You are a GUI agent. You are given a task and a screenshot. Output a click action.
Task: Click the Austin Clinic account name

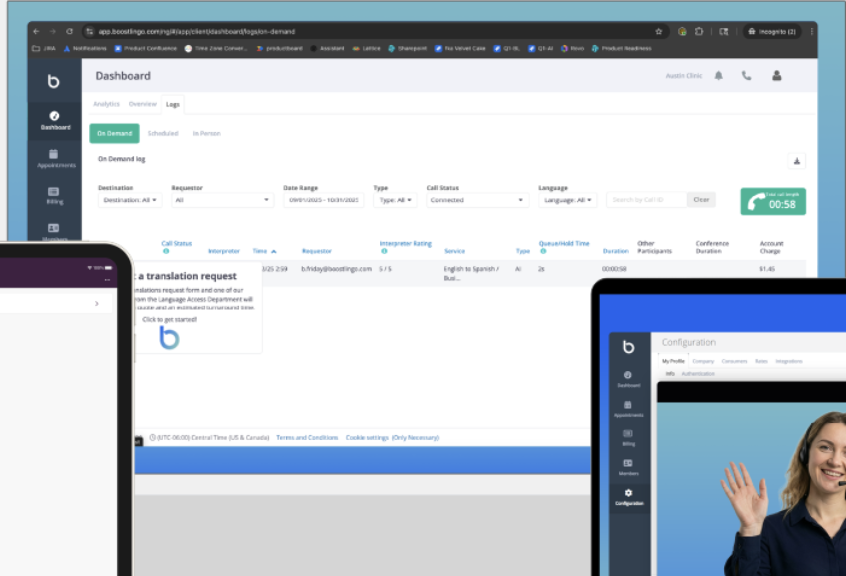(684, 76)
